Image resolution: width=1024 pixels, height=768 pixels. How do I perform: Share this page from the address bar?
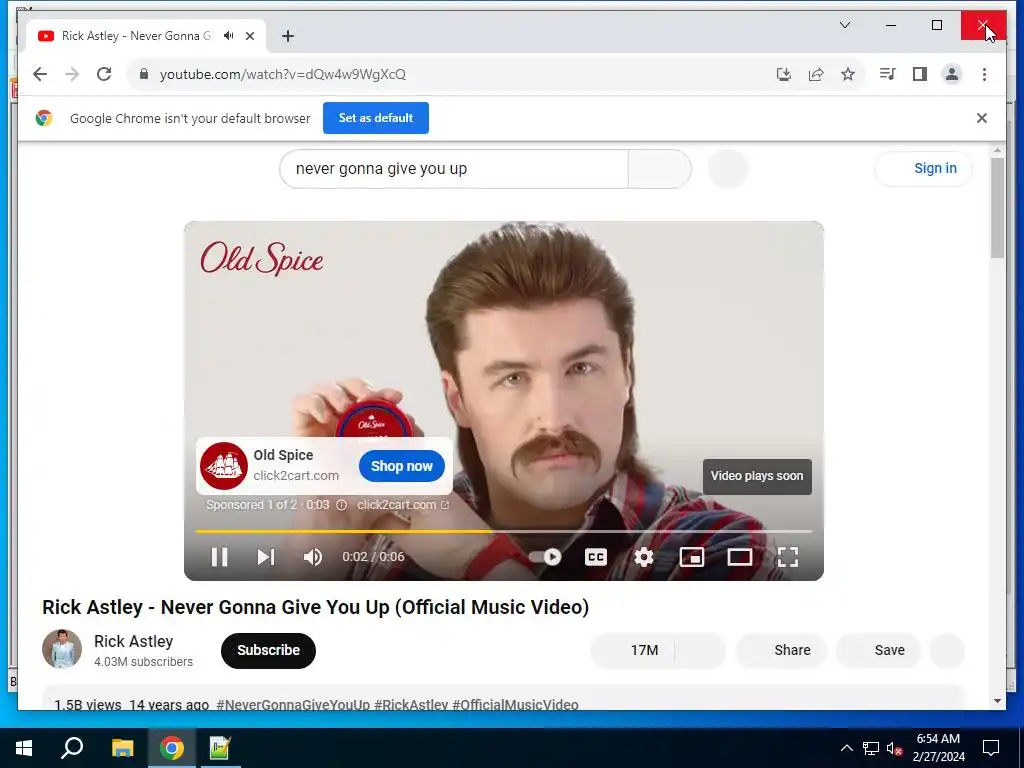pos(816,74)
